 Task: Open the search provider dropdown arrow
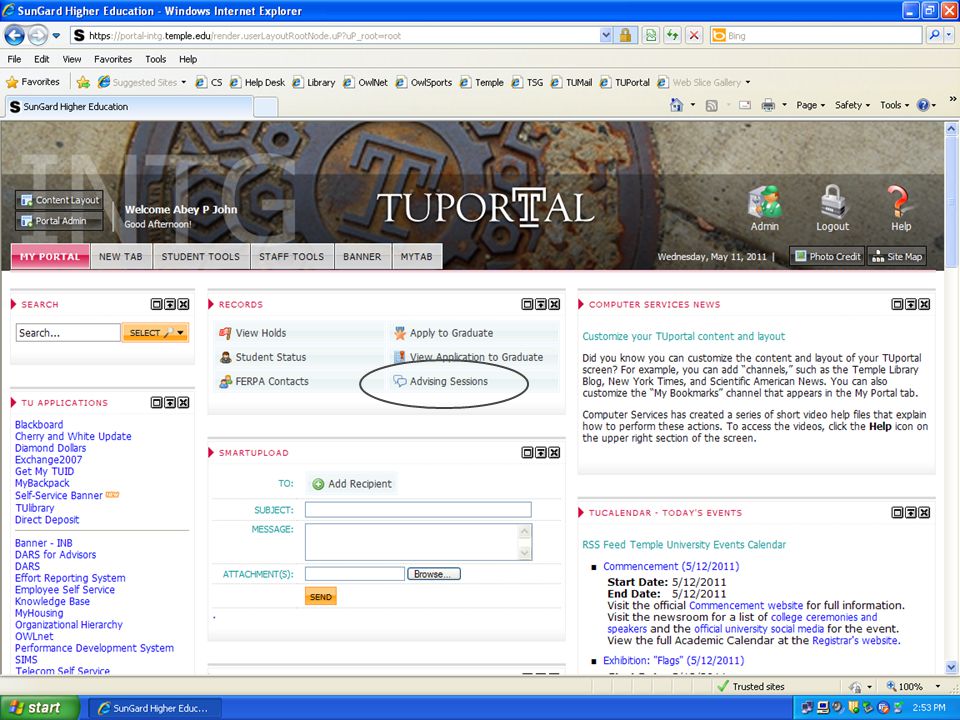[948, 36]
